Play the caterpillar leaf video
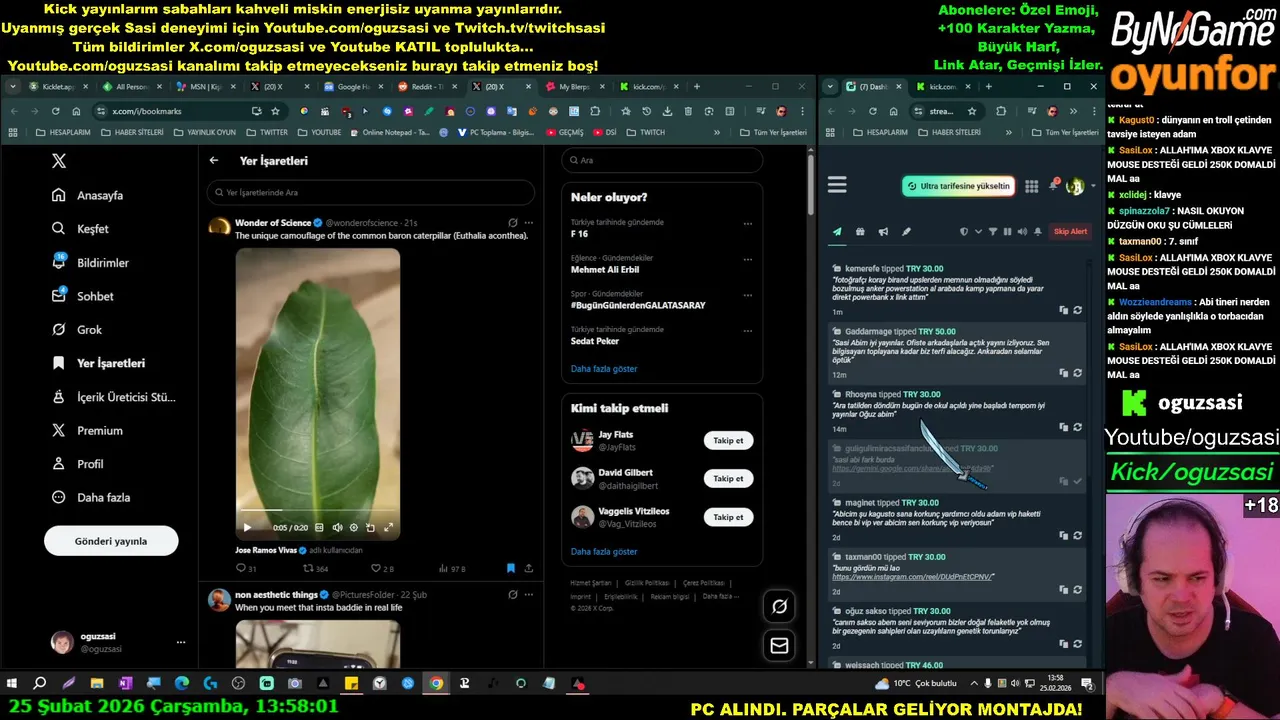1280x720 pixels. click(248, 527)
